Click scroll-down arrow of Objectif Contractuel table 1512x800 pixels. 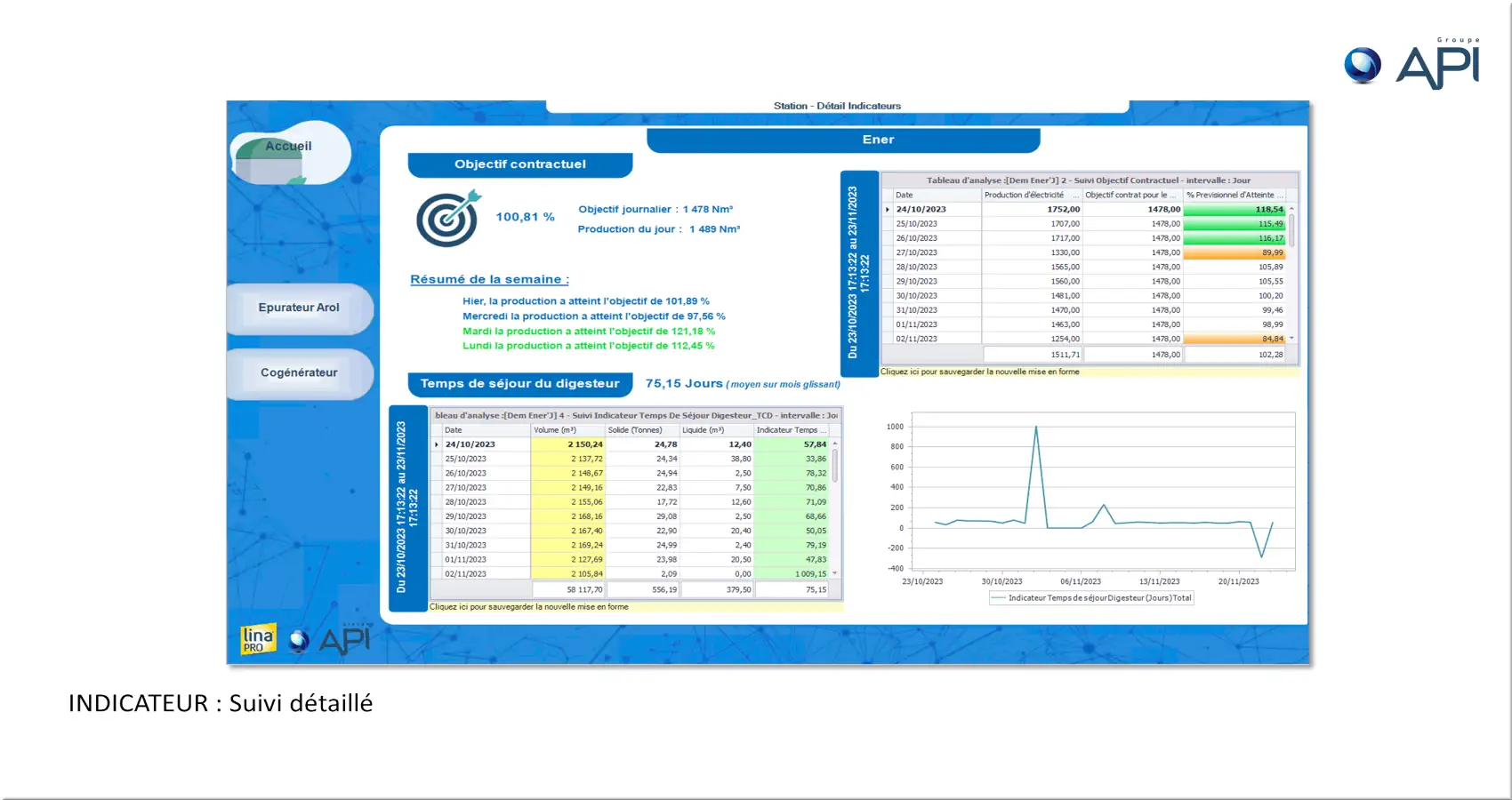point(1291,339)
